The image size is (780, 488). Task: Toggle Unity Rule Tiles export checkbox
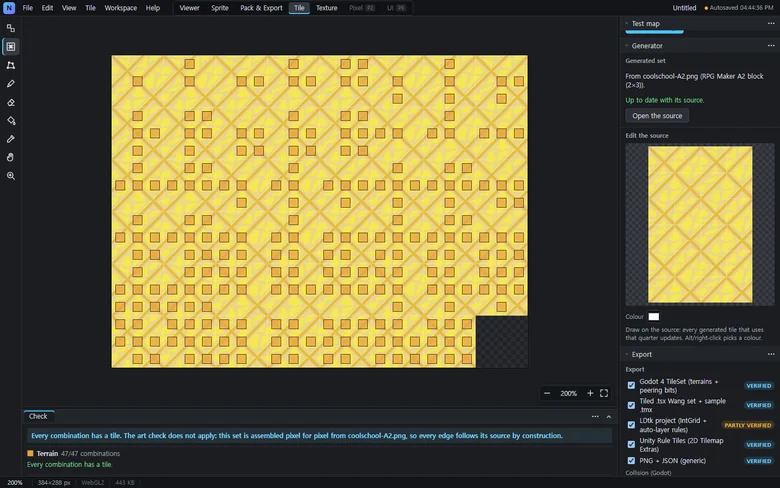click(631, 445)
